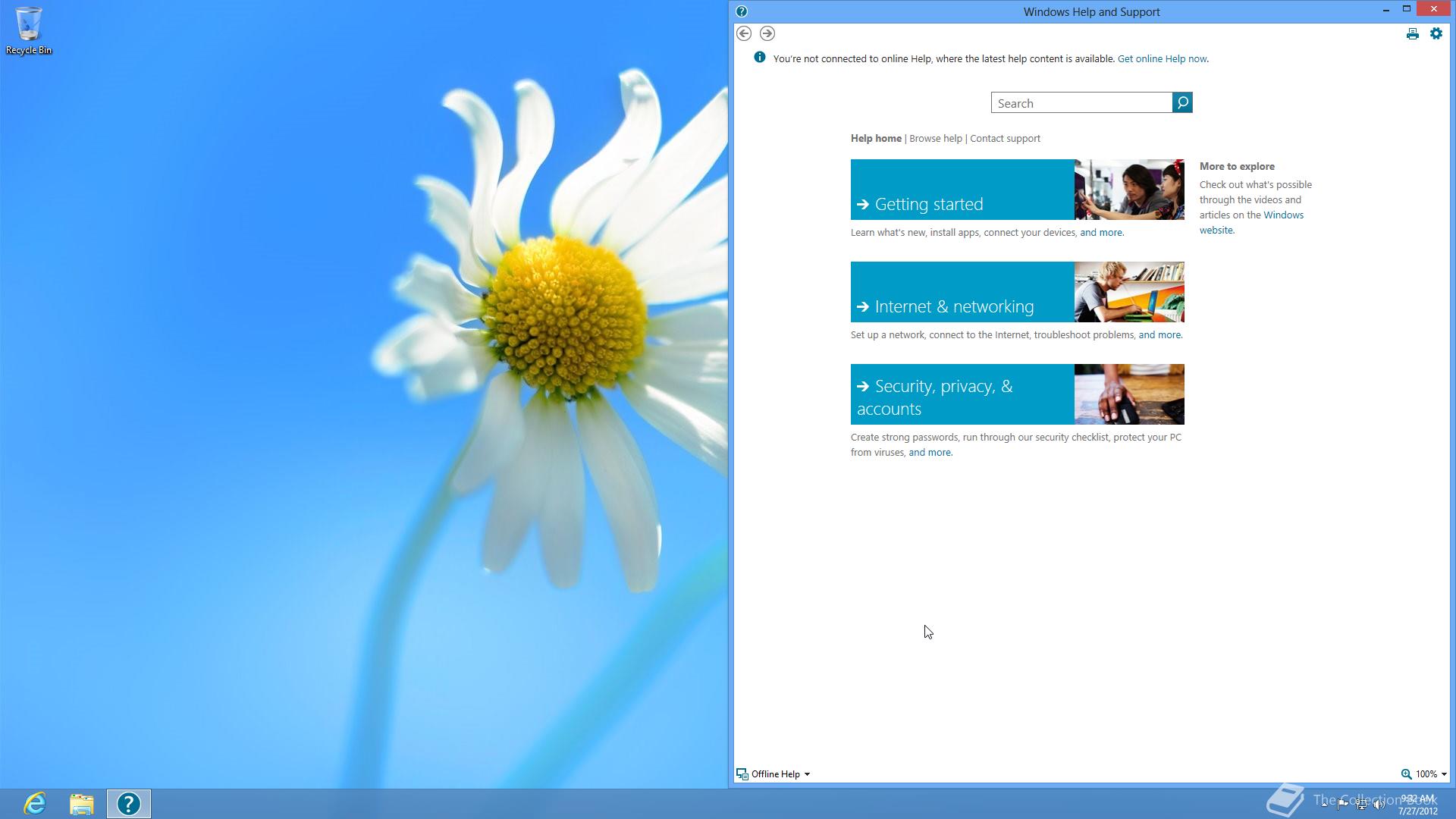Open Internet Explorer from the taskbar

[x=35, y=803]
